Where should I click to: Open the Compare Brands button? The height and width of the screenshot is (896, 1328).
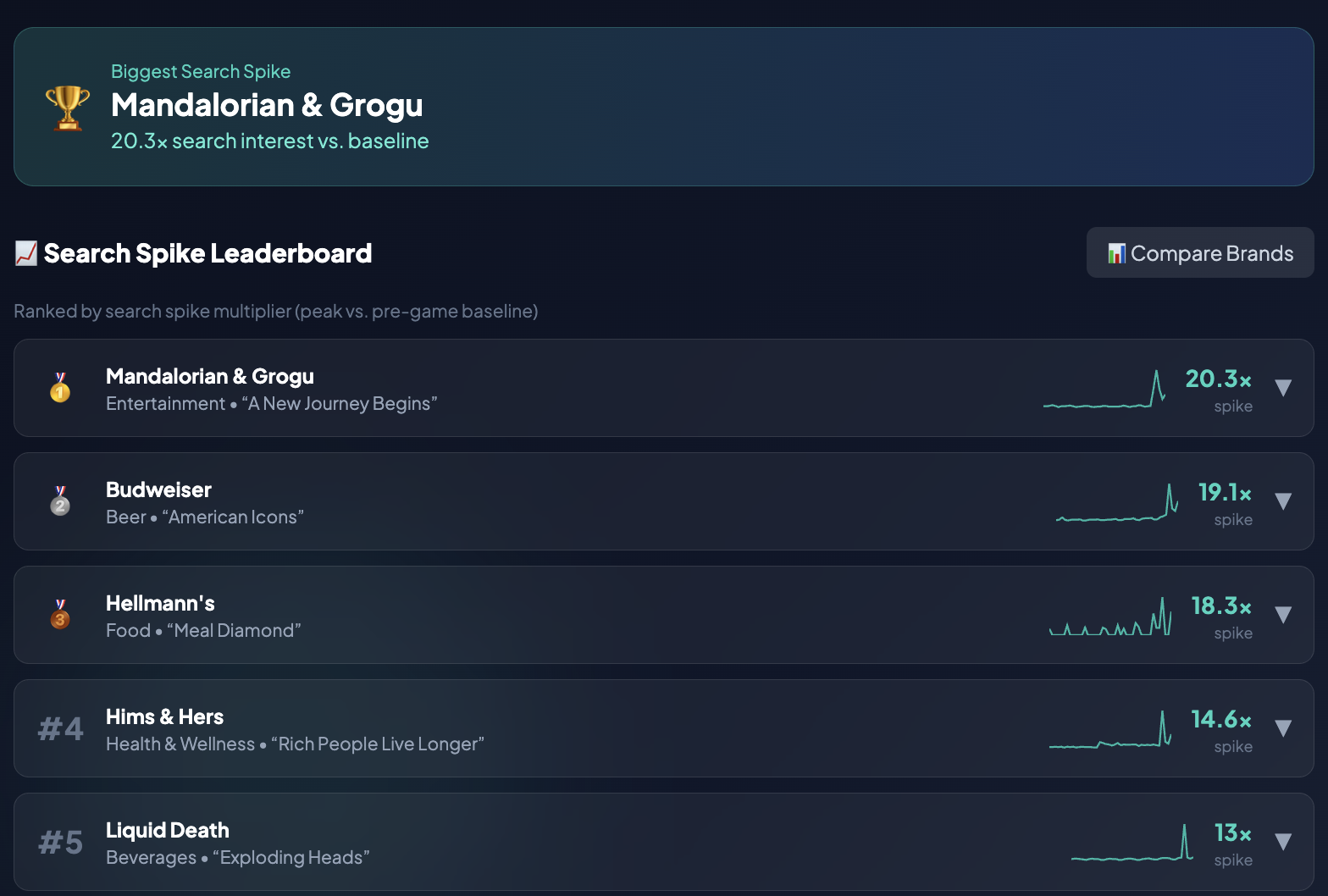pos(1200,252)
